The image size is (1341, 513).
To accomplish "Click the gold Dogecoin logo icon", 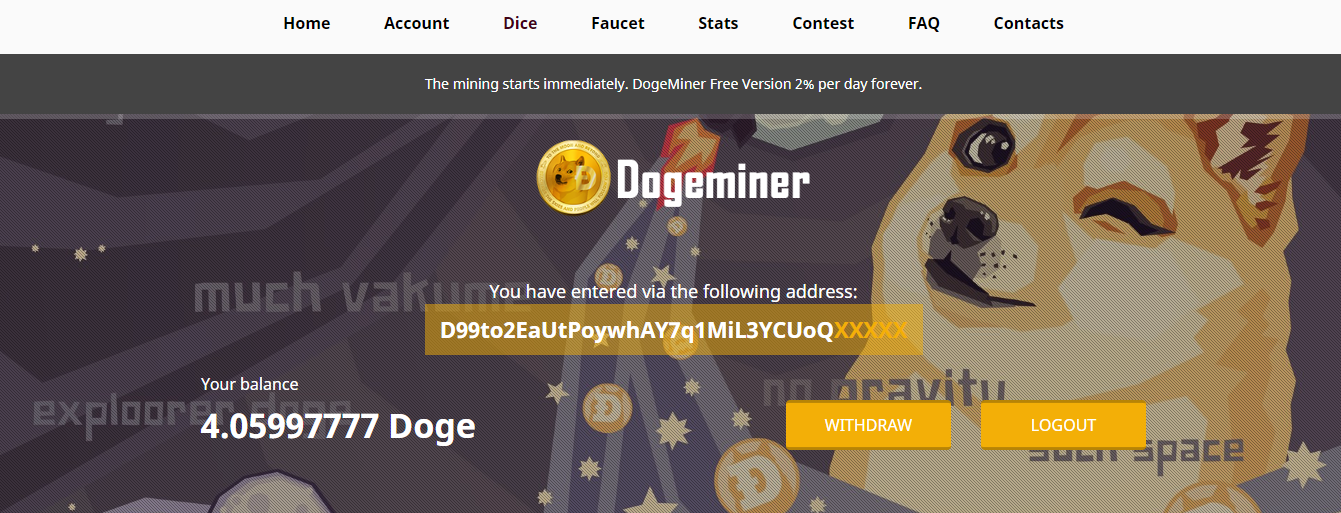I will [x=573, y=178].
